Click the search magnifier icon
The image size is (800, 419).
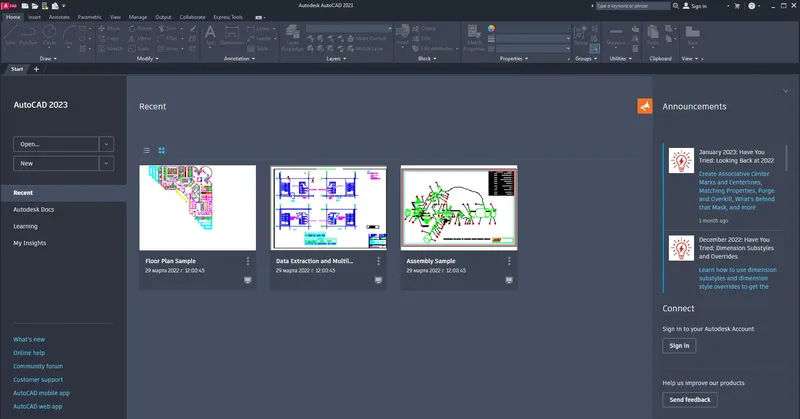(x=676, y=6)
